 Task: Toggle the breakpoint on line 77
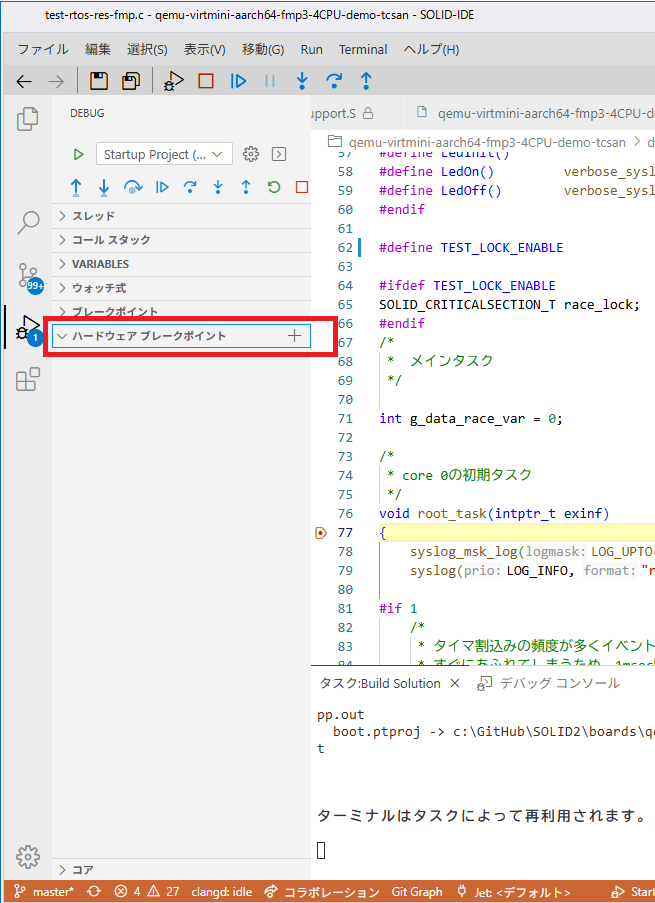(x=321, y=533)
